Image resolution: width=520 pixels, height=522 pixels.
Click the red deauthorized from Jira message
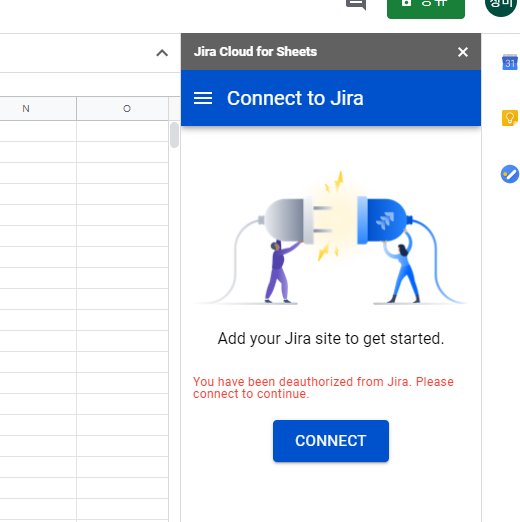pyautogui.click(x=323, y=388)
